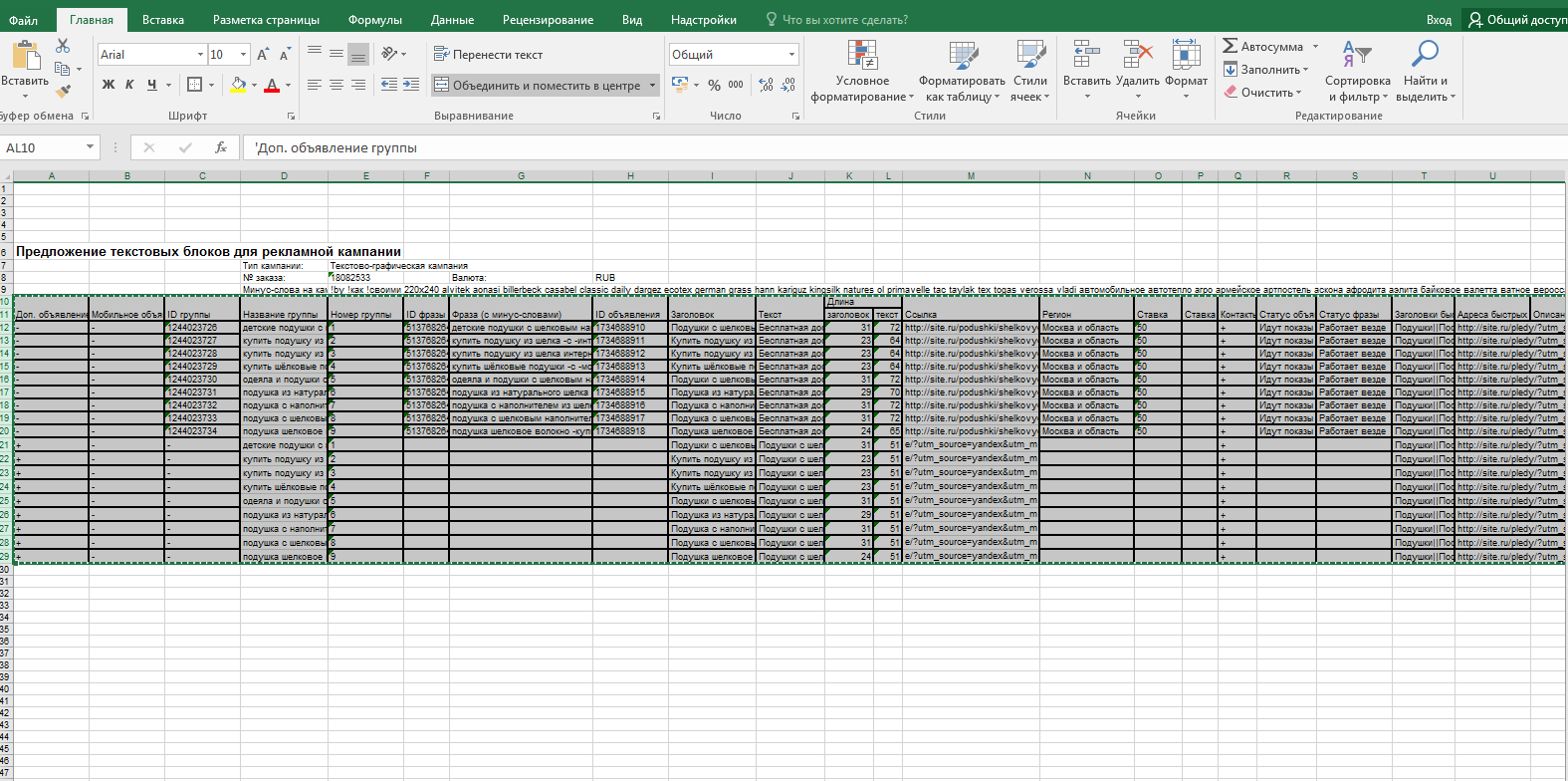Align text left
The image size is (1568, 781).
(x=315, y=85)
